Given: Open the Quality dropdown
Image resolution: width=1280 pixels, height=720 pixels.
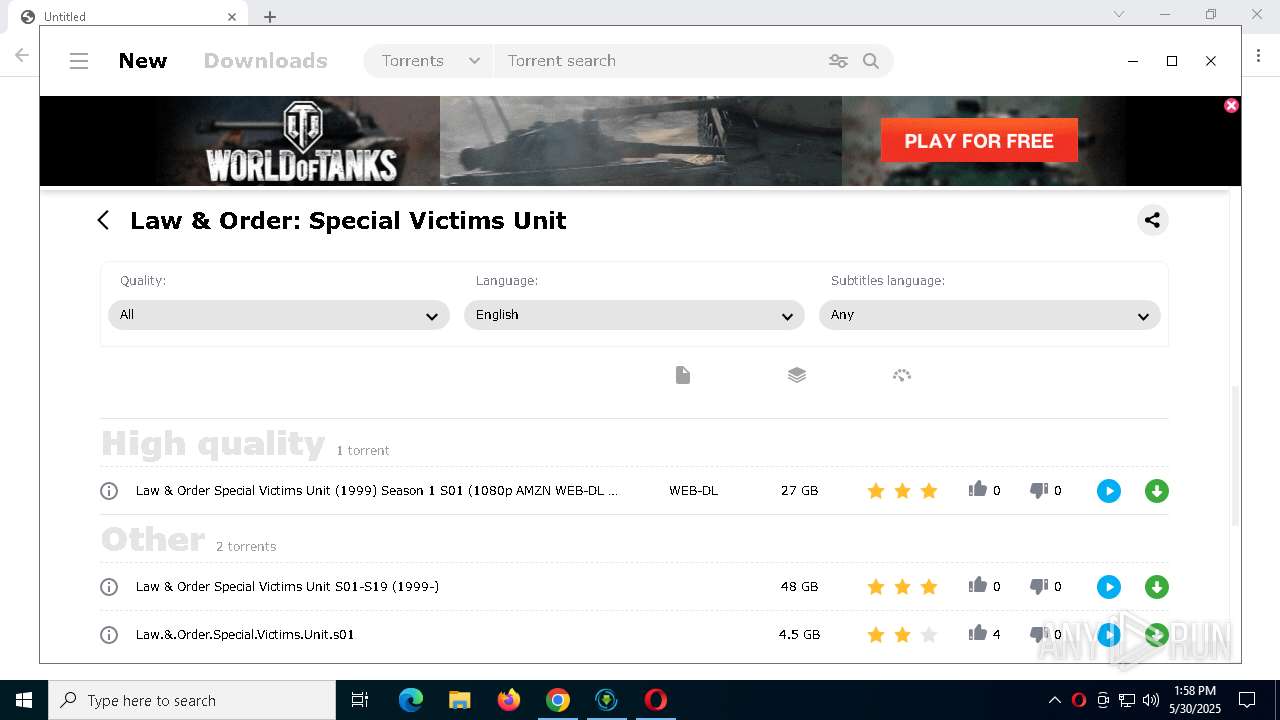Looking at the screenshot, I should [x=279, y=315].
